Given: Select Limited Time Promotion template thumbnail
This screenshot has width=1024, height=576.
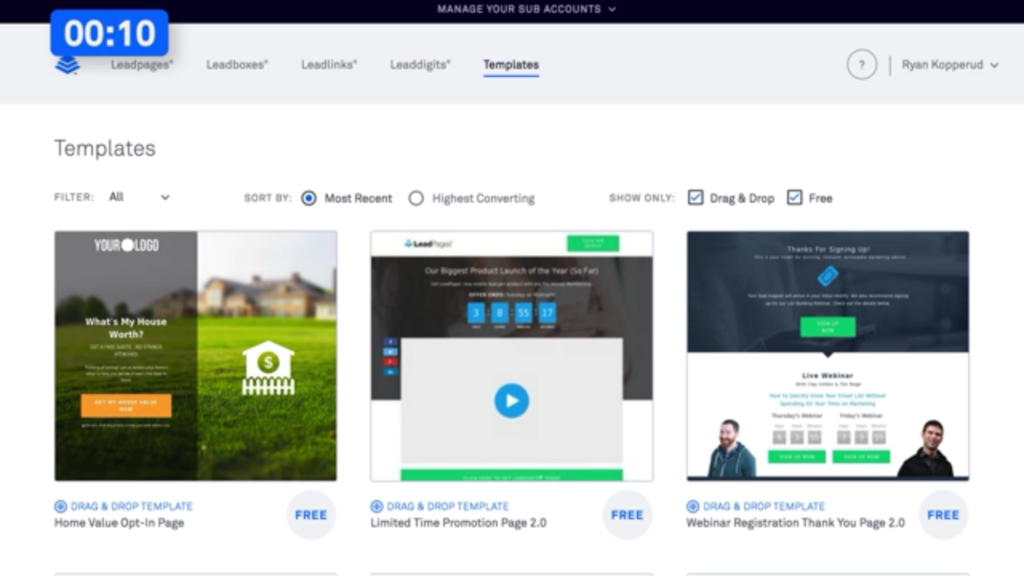Looking at the screenshot, I should 511,356.
